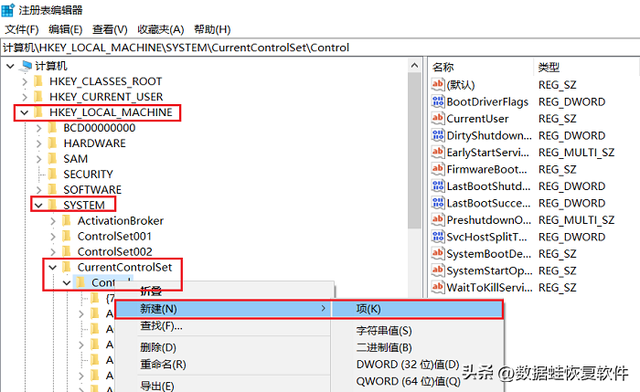Click the WaitToKillServi... string icon
Image resolution: width=640 pixels, height=392 pixels.
(438, 287)
